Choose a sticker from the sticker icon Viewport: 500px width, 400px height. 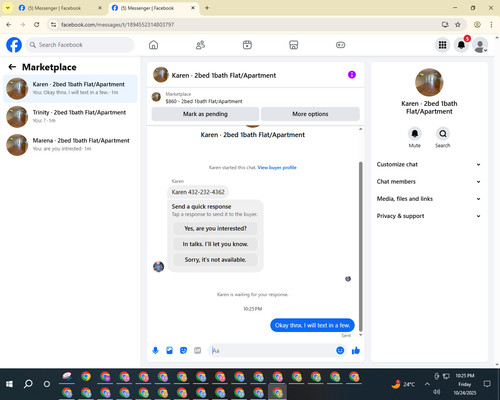pos(183,350)
